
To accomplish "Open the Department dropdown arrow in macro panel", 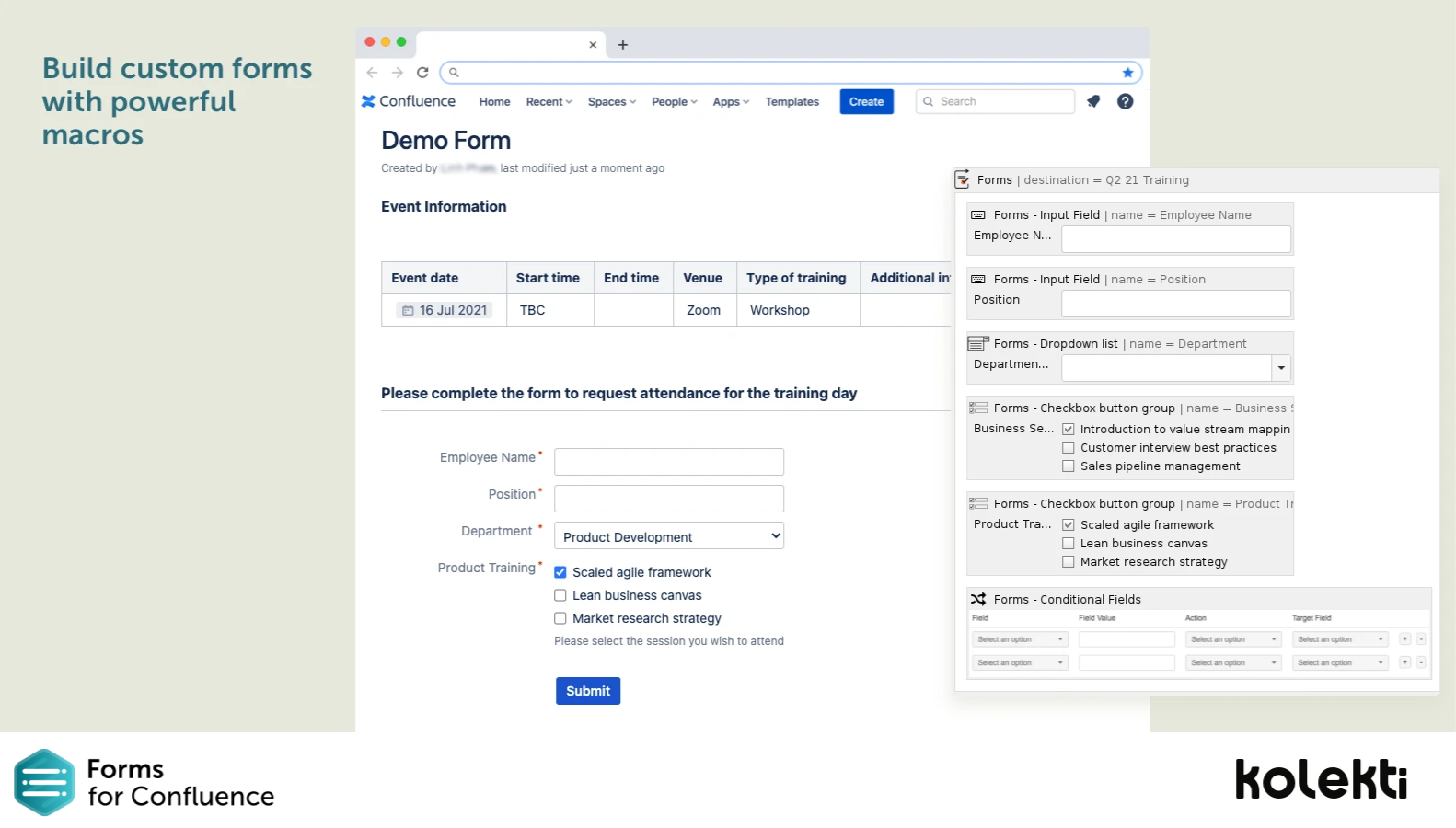I will [x=1281, y=368].
